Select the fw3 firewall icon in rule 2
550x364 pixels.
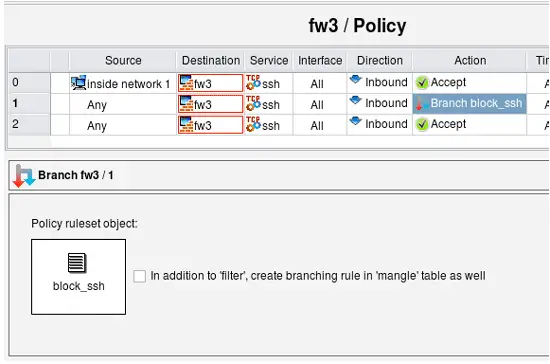pyautogui.click(x=186, y=125)
